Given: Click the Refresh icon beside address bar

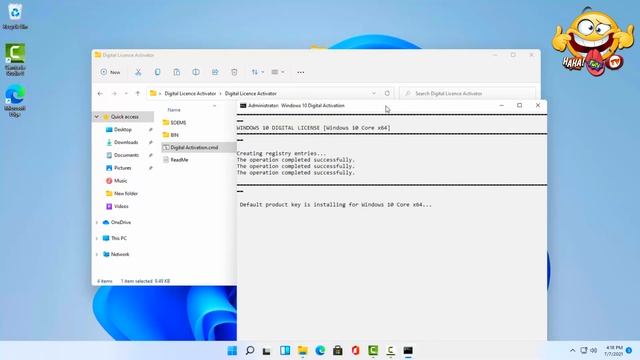Looking at the screenshot, I should tap(387, 93).
